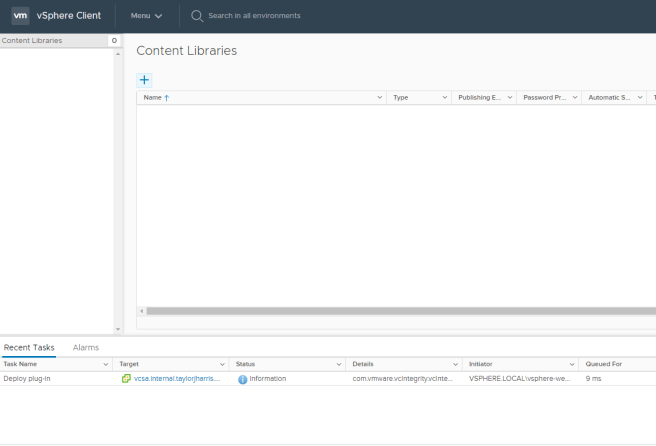Open the Name column filter dropdown

coord(379,98)
